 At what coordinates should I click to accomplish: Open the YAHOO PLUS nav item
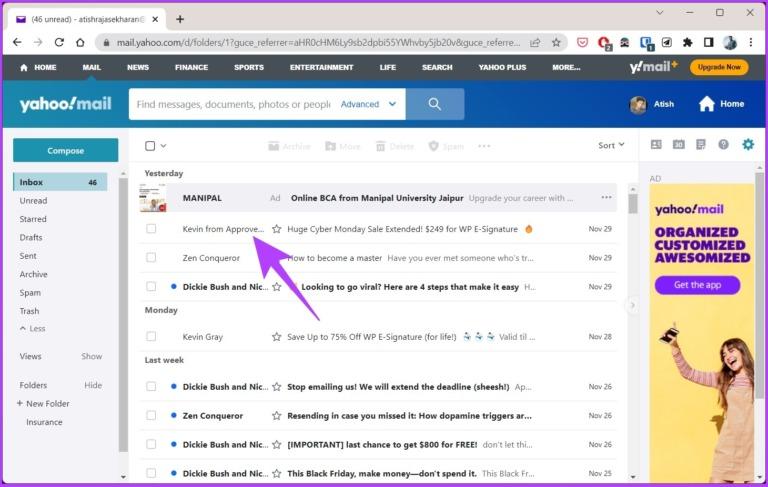pyautogui.click(x=502, y=67)
